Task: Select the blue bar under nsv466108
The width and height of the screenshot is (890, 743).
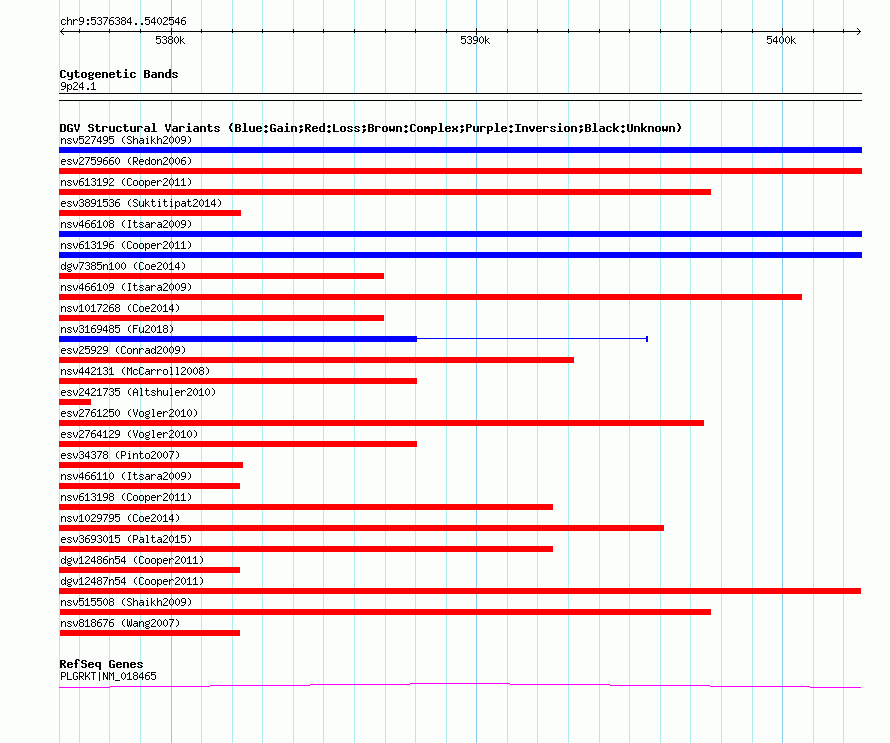Action: coord(460,234)
